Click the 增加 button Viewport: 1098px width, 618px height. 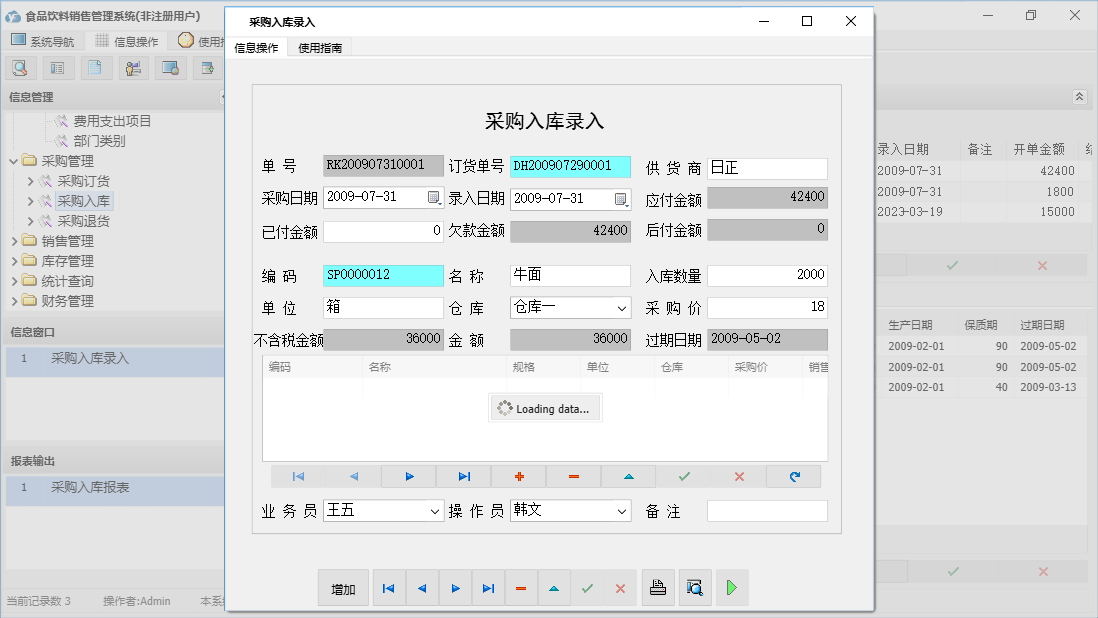[x=343, y=588]
